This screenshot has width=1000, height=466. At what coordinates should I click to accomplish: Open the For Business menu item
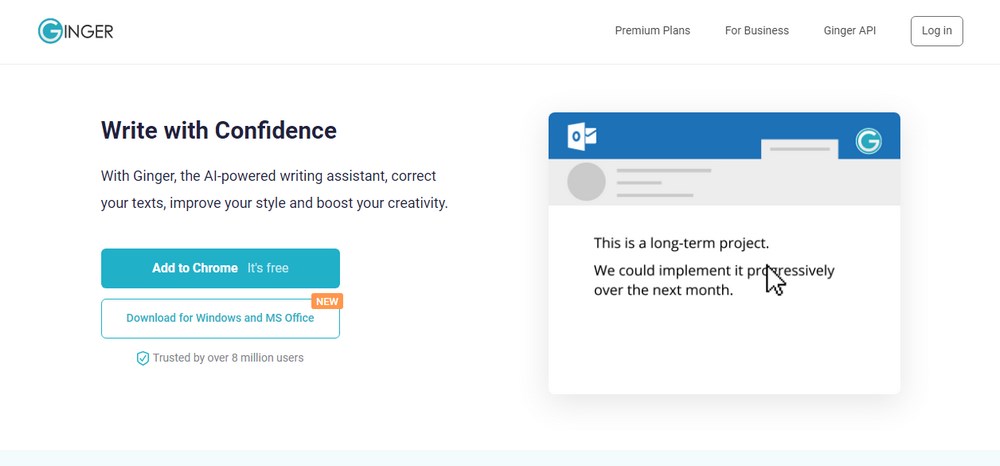(x=756, y=31)
